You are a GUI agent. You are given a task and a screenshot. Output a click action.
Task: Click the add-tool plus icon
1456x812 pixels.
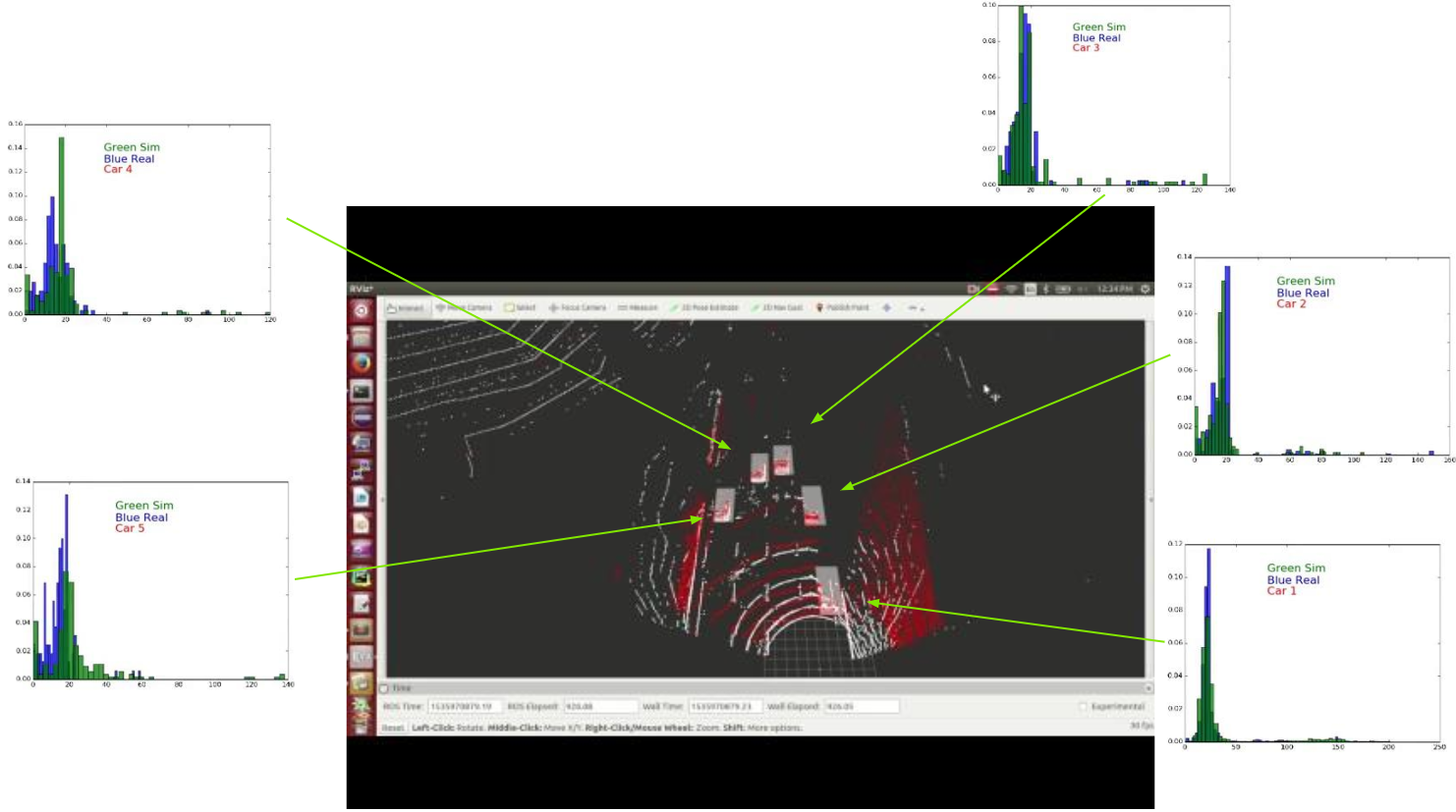pyautogui.click(x=886, y=308)
